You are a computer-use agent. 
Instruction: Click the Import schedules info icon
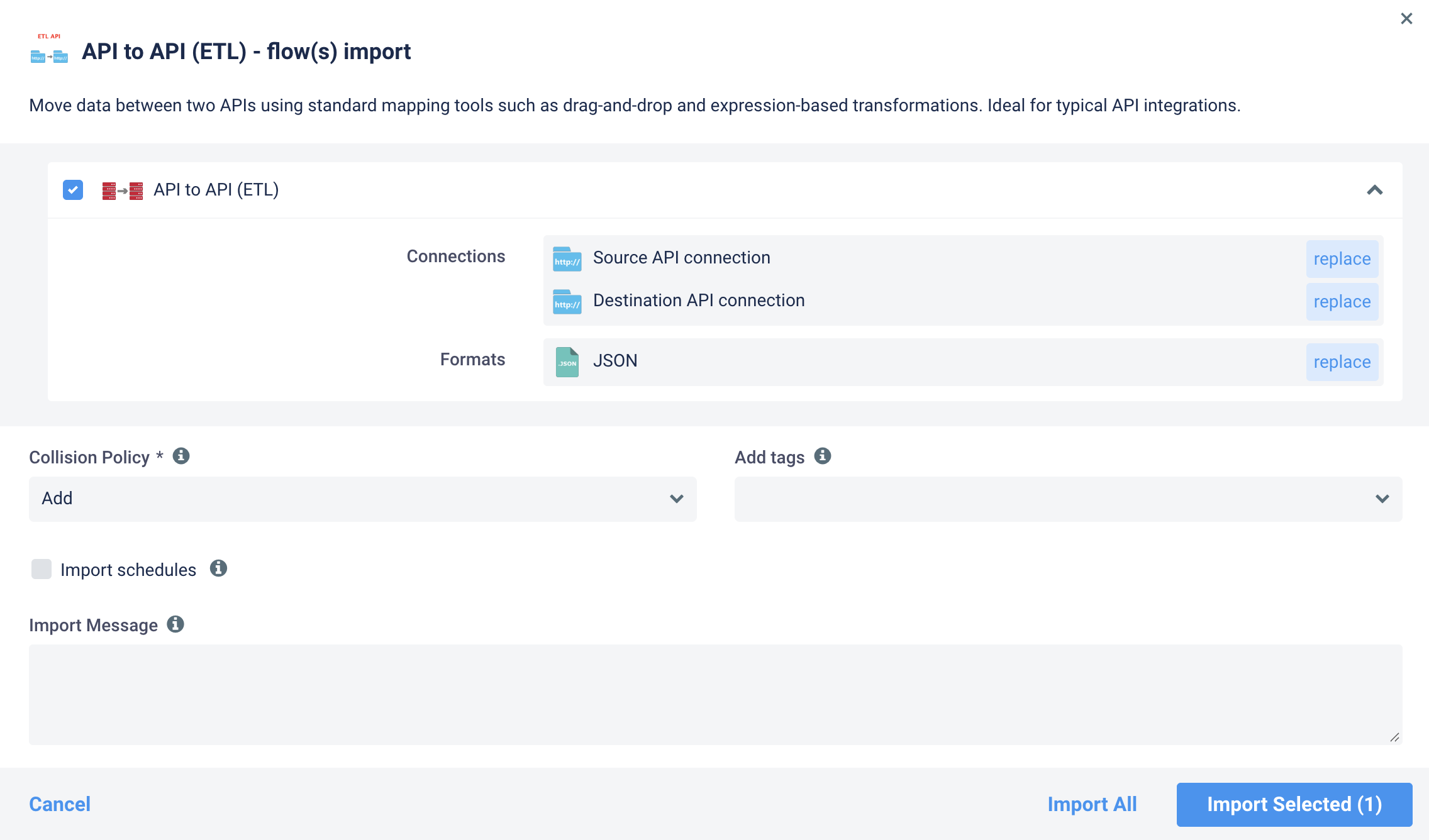point(218,568)
